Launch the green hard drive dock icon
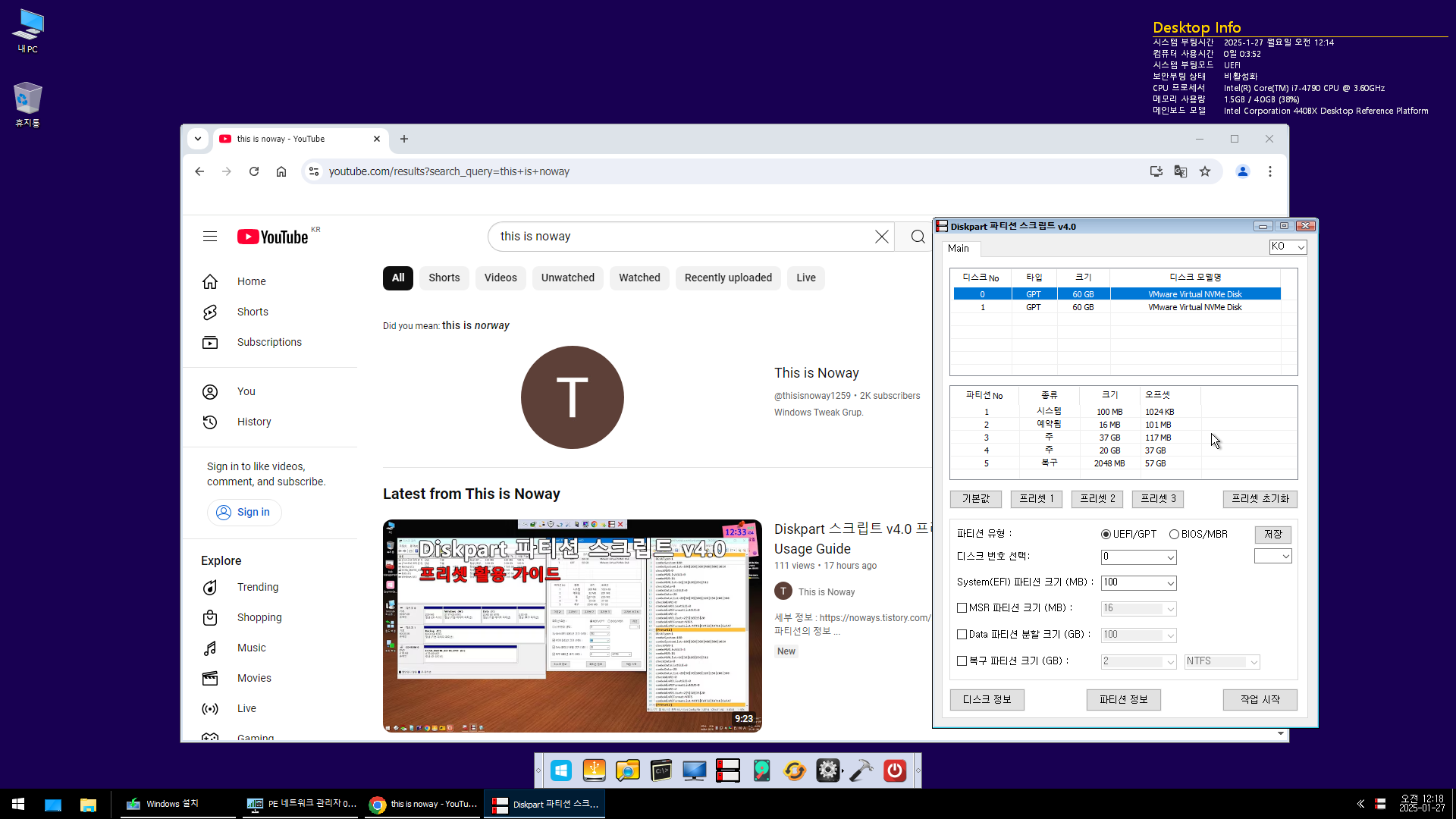The height and width of the screenshot is (819, 1456). [x=761, y=770]
